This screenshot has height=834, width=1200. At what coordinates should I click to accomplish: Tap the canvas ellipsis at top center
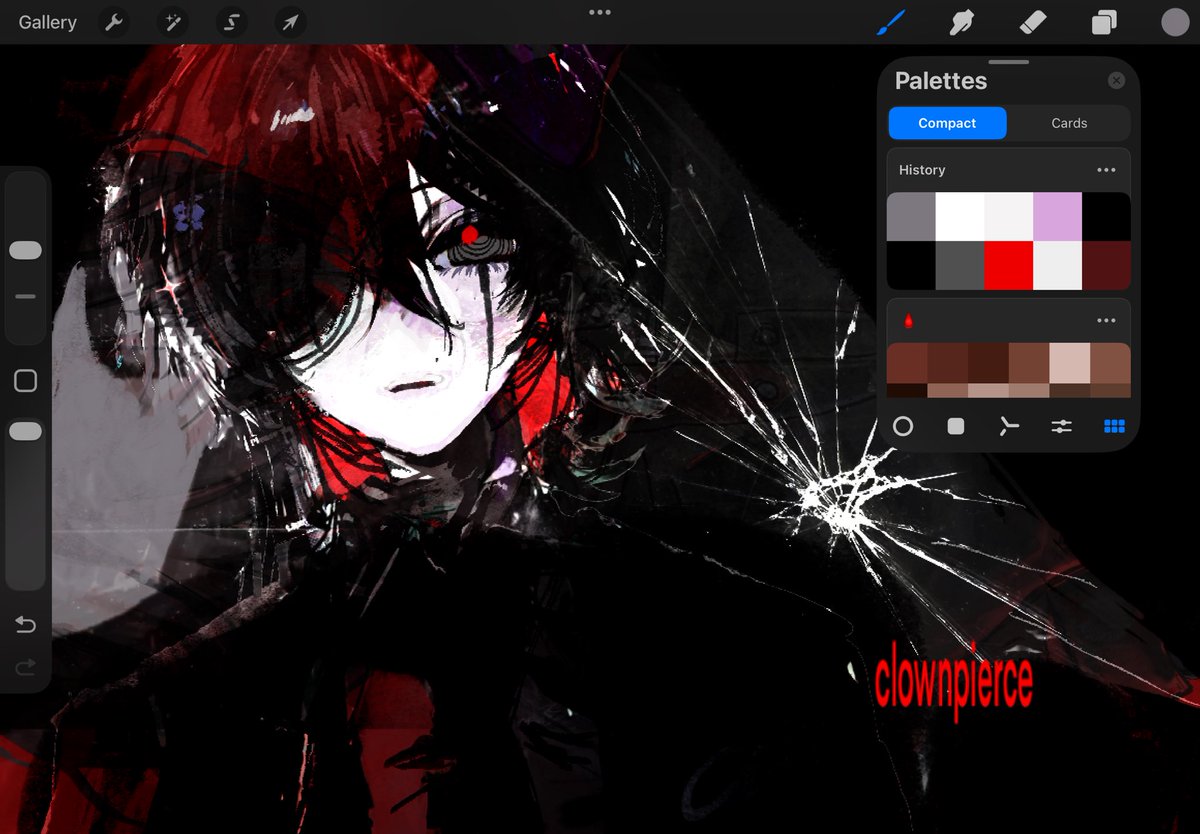point(599,12)
